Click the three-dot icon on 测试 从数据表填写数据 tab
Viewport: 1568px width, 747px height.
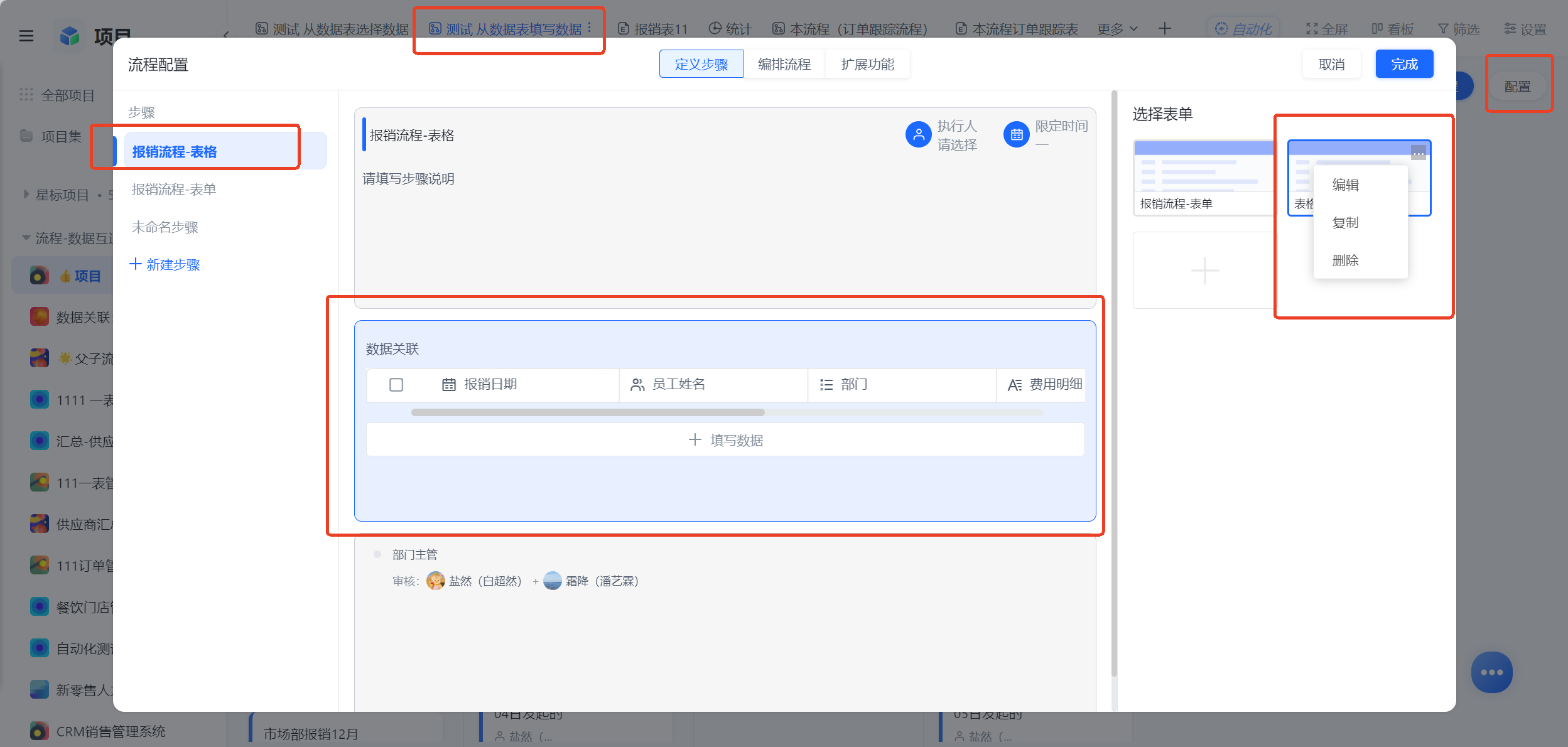point(589,28)
